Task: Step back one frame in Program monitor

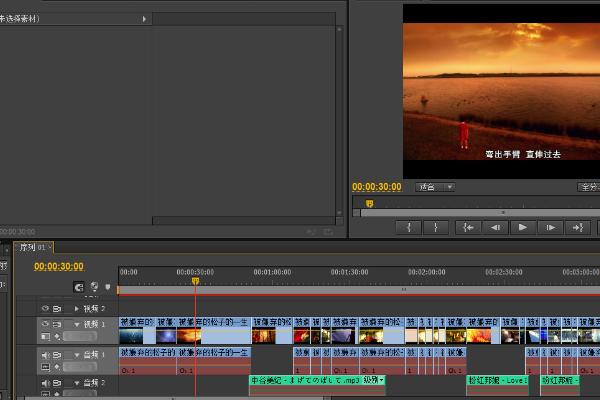Action: point(496,228)
